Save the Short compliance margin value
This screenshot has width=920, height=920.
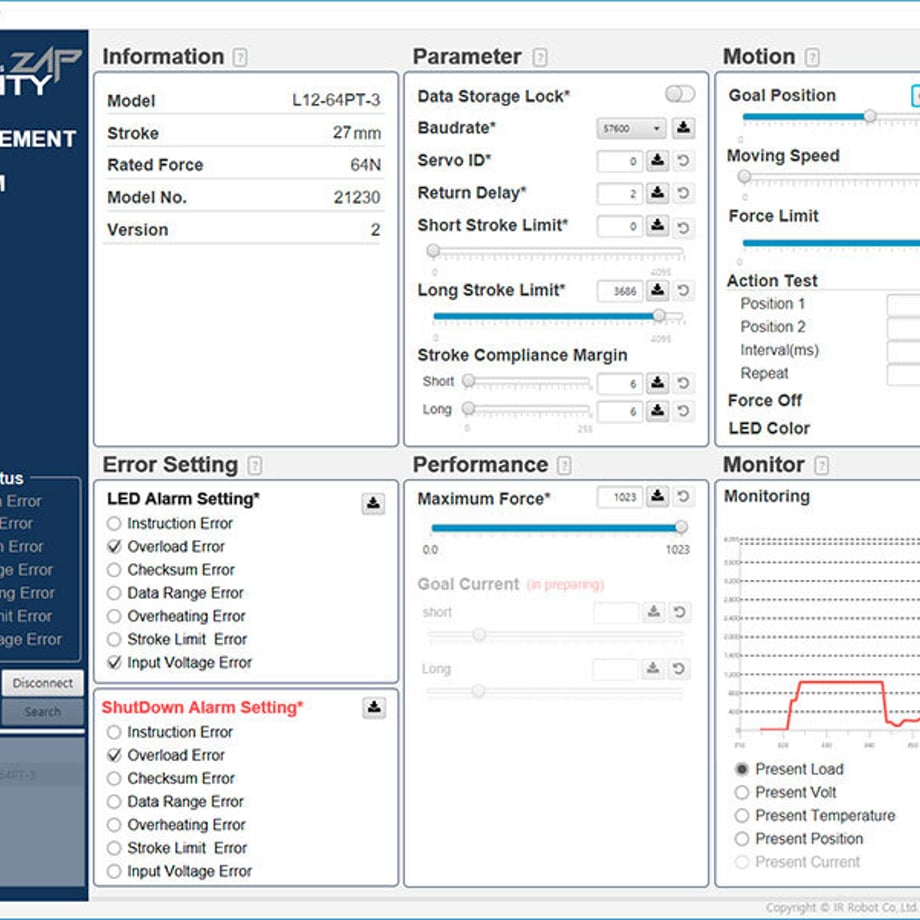point(658,383)
